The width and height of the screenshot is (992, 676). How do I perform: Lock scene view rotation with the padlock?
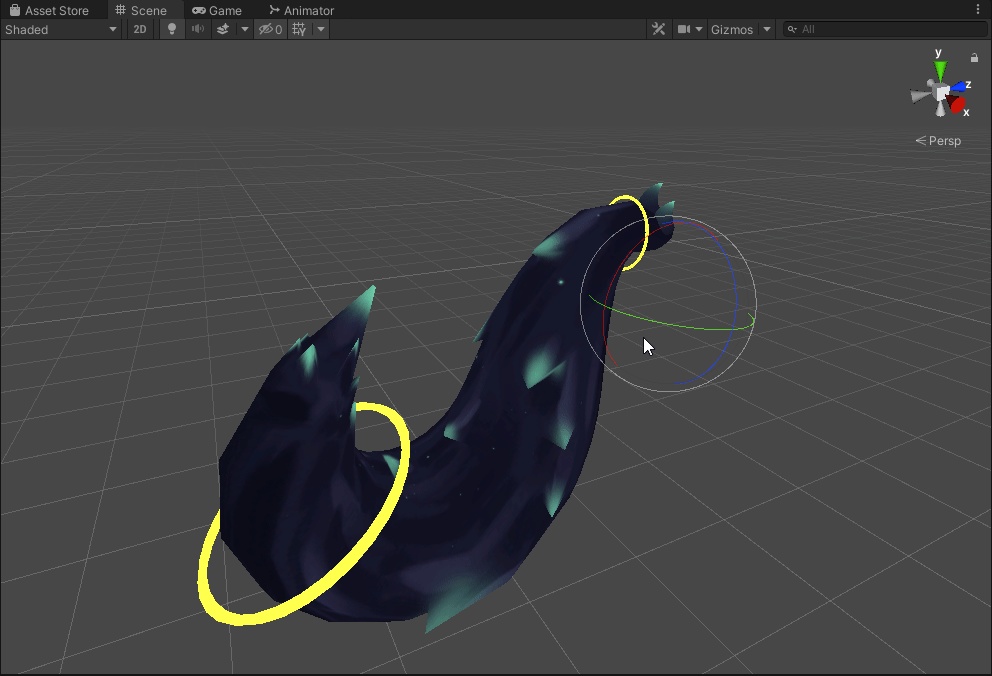(x=974, y=57)
